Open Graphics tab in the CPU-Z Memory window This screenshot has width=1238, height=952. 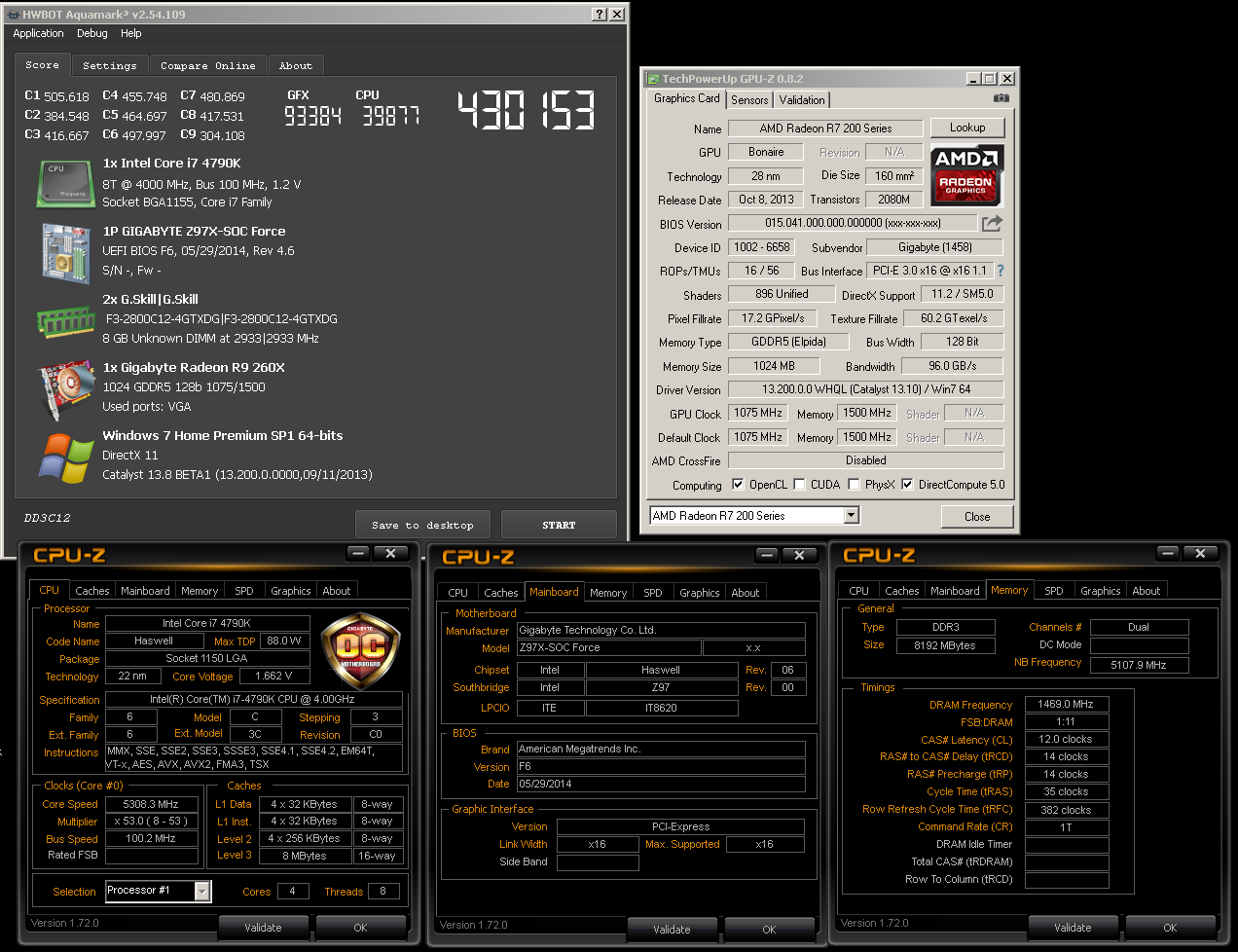pyautogui.click(x=1101, y=590)
